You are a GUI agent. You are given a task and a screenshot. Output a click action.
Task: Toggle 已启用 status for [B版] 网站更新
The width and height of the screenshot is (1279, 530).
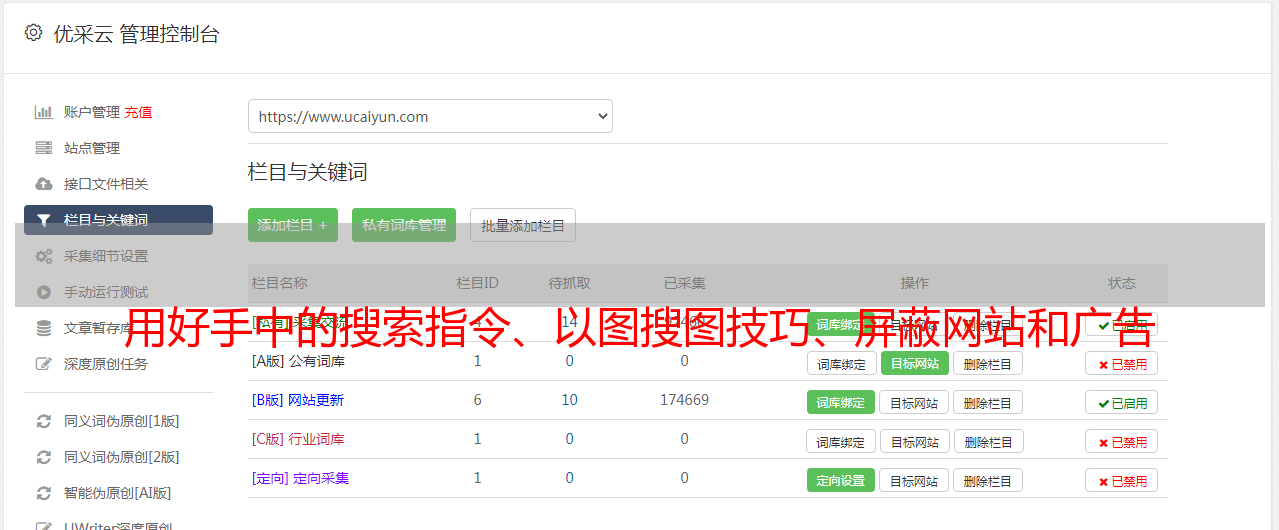[x=1122, y=403]
